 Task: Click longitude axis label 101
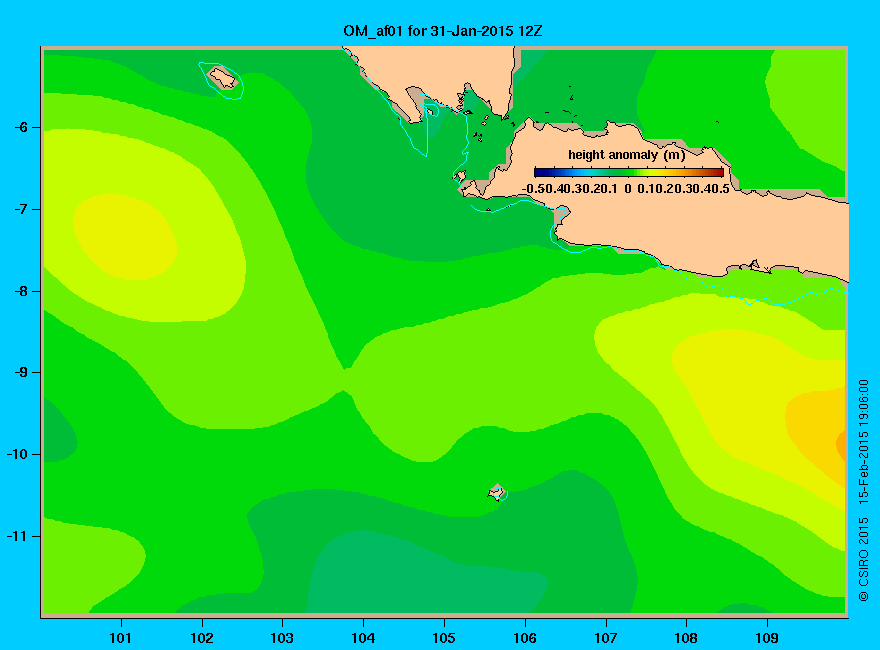tap(121, 638)
